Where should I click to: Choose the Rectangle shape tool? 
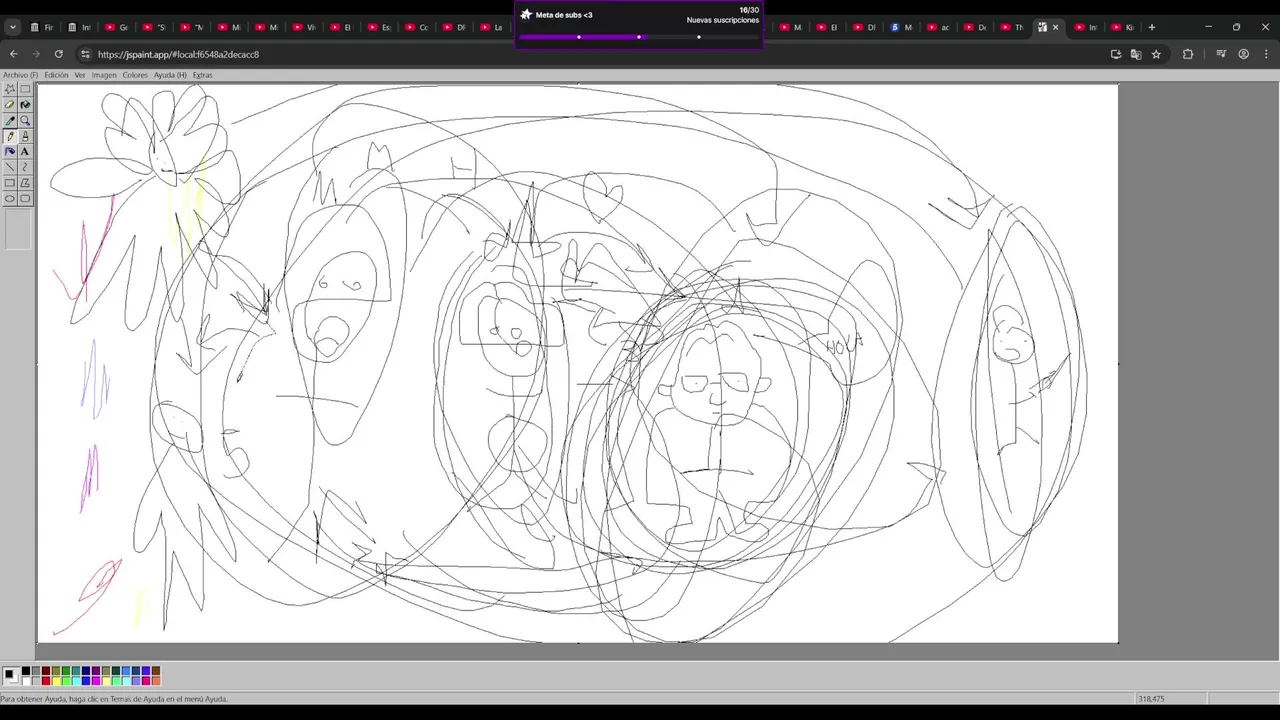pos(10,183)
